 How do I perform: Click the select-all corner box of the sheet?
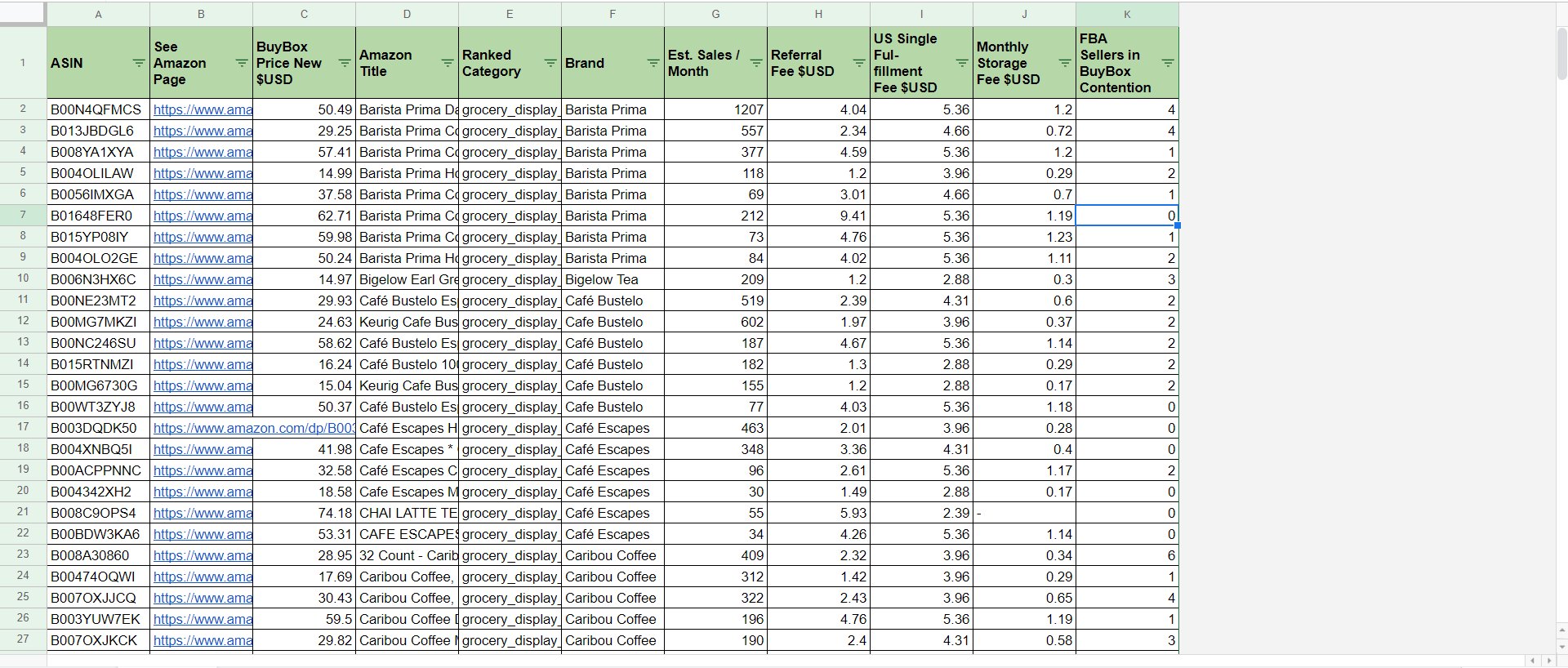(x=23, y=14)
